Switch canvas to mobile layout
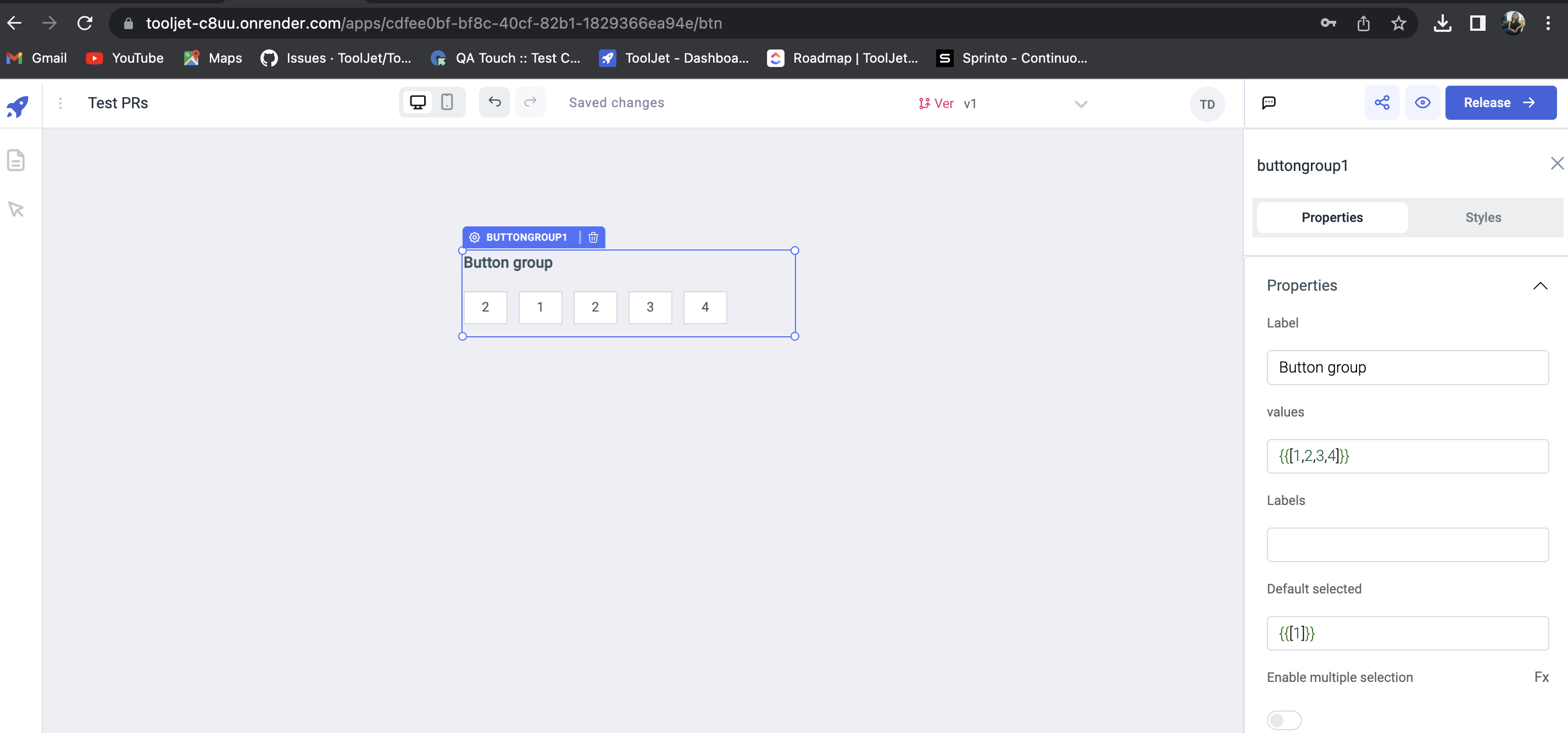This screenshot has height=733, width=1568. pos(447,102)
